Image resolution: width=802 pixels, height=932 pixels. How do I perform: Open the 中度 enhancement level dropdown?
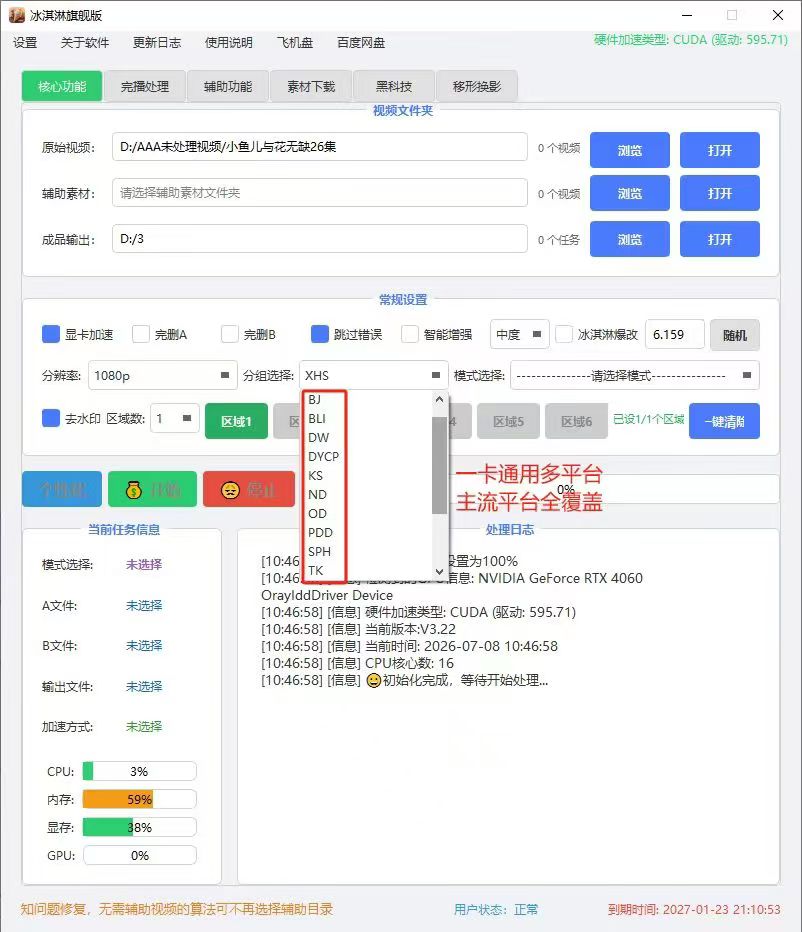click(x=519, y=335)
